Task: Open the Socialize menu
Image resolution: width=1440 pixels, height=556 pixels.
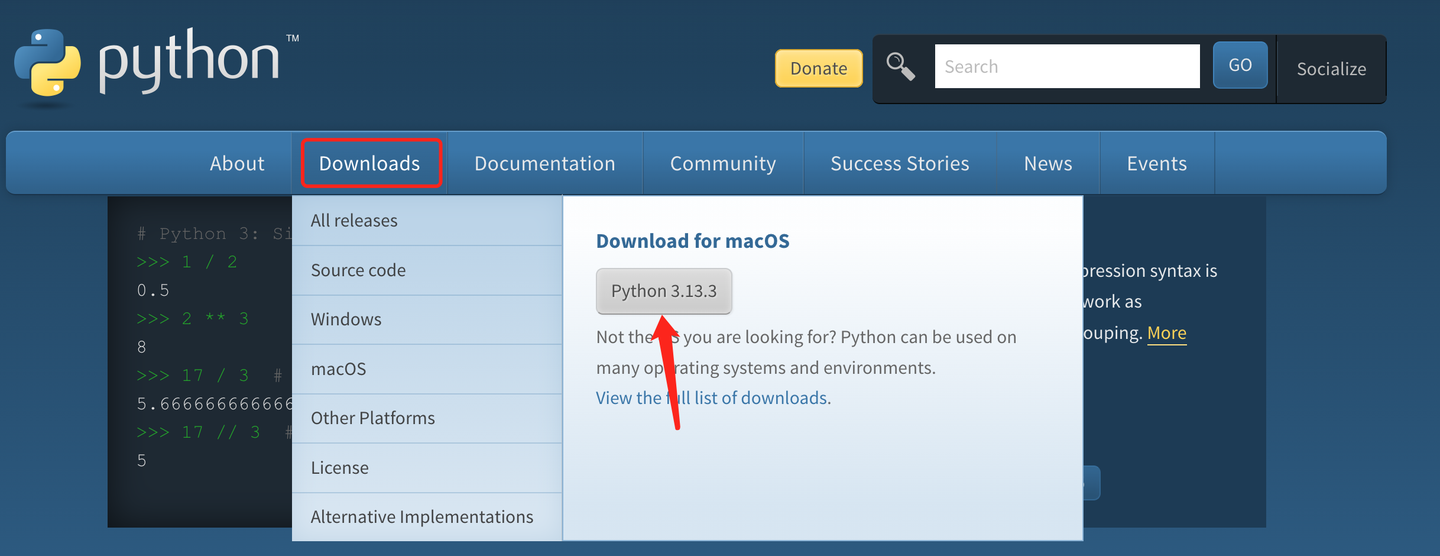Action: pos(1331,69)
